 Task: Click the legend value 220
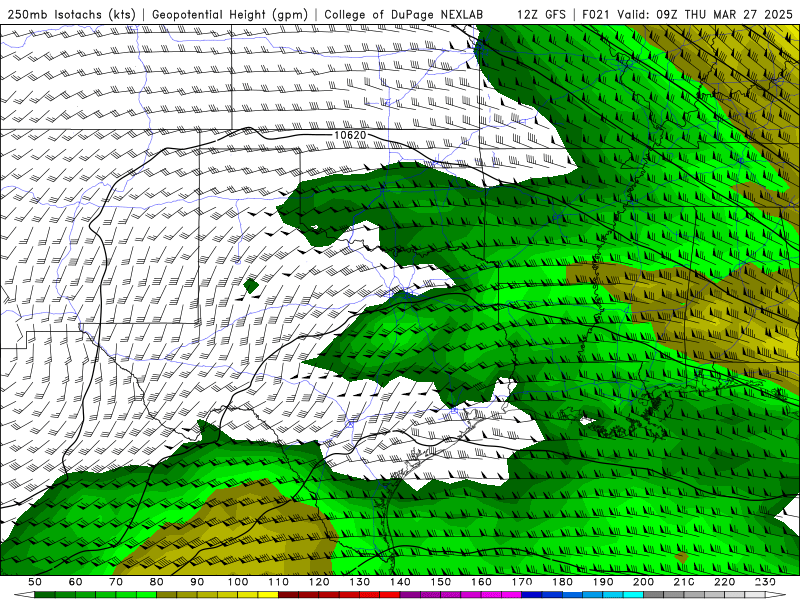(724, 582)
